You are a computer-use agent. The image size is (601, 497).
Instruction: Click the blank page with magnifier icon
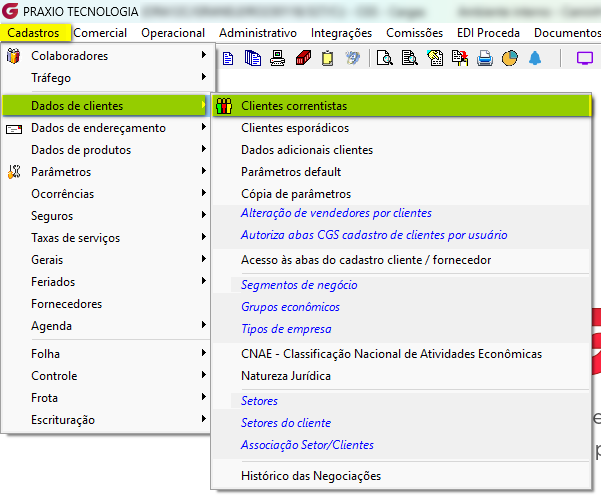[x=384, y=58]
